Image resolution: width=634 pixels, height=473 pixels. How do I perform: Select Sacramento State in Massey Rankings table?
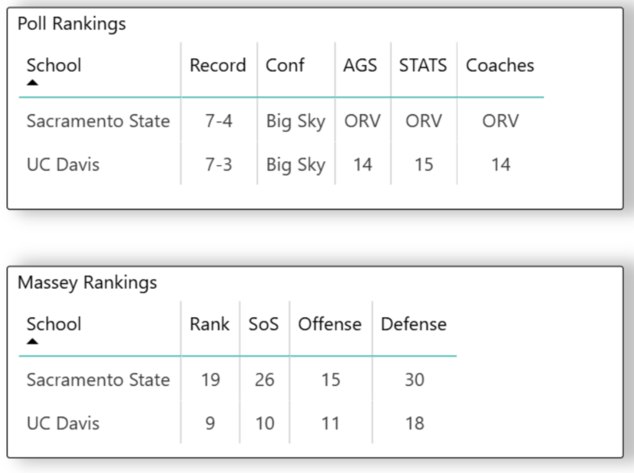click(x=98, y=380)
